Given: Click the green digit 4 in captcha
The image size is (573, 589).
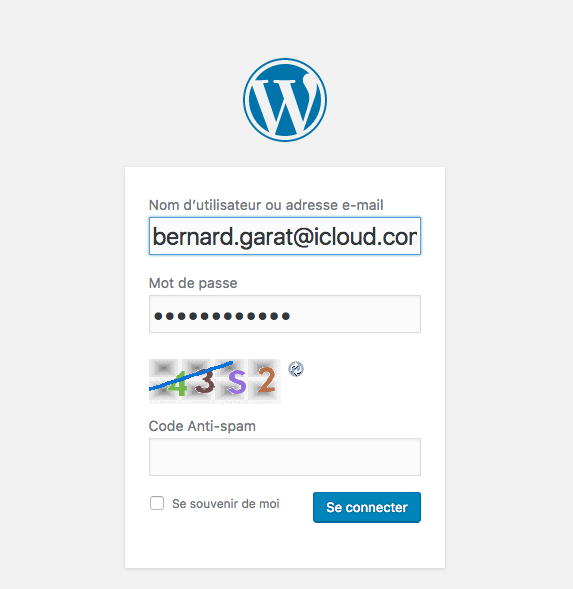Looking at the screenshot, I should 178,383.
